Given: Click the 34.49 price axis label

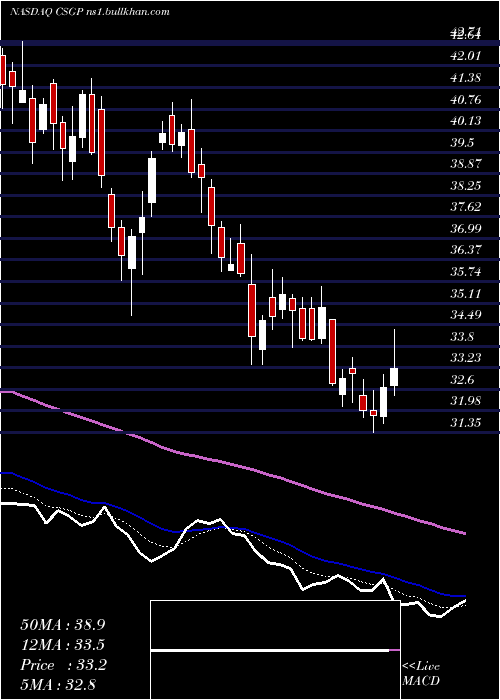Looking at the screenshot, I should click(466, 315).
